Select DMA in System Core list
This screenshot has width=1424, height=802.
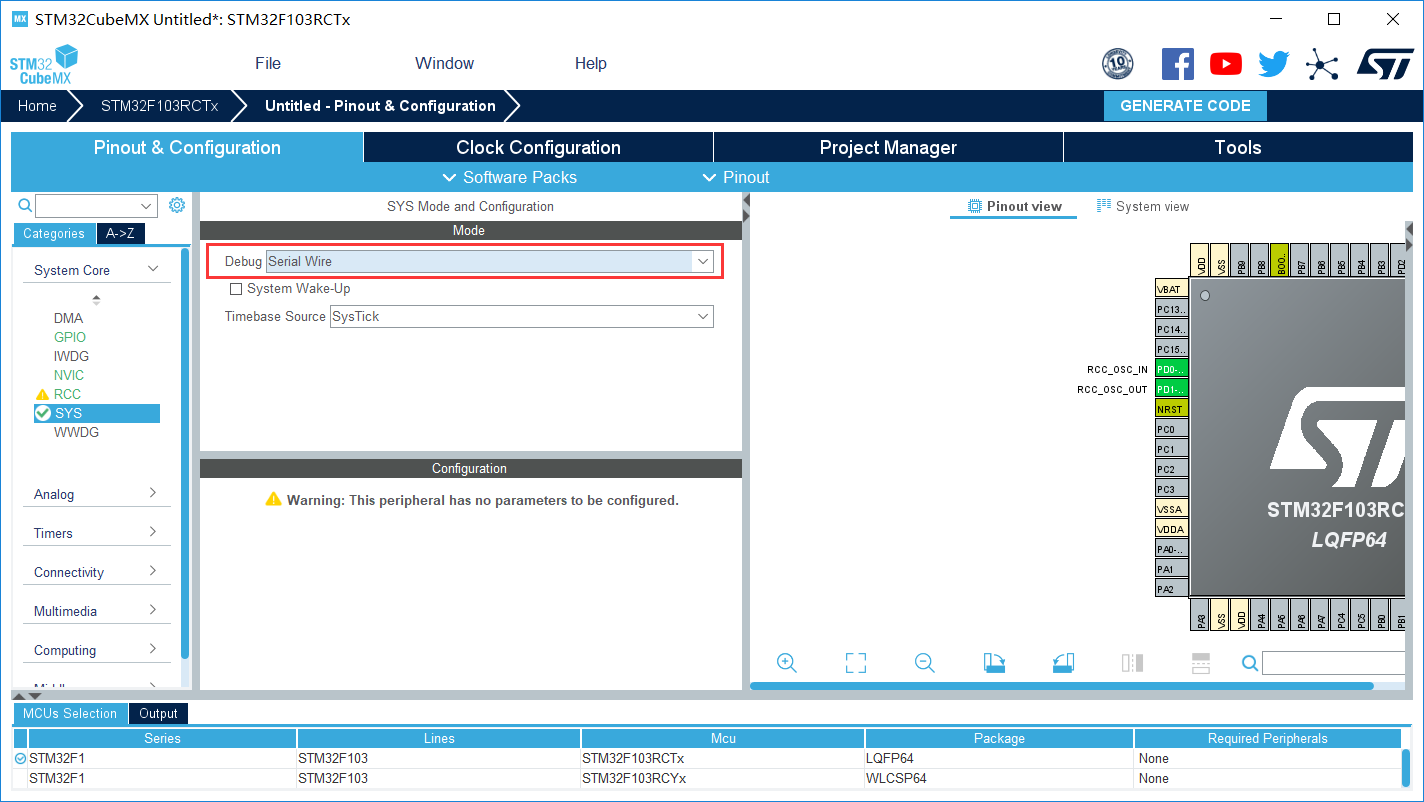pos(68,318)
